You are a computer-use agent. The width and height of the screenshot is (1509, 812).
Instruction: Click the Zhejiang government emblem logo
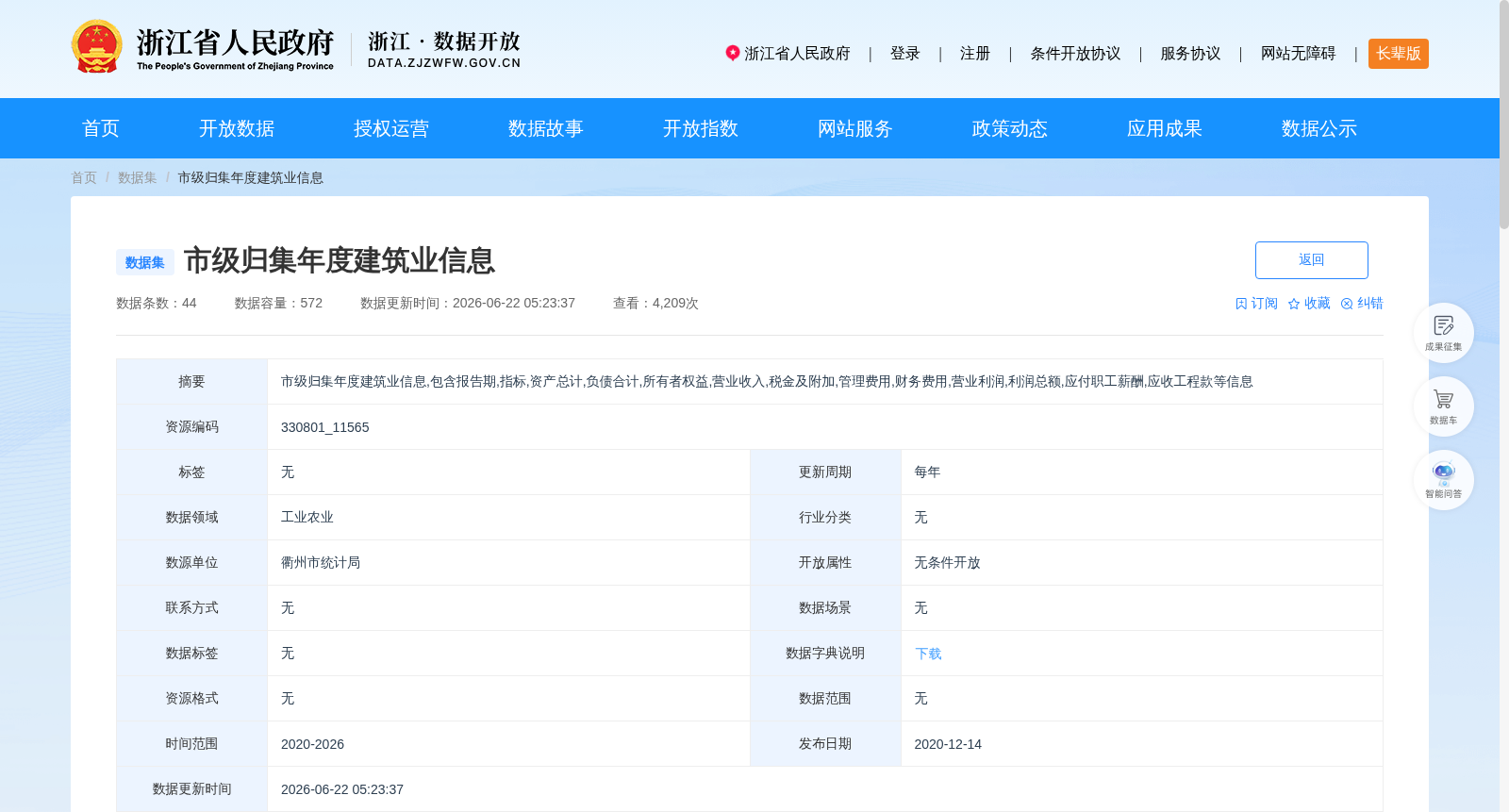(96, 47)
